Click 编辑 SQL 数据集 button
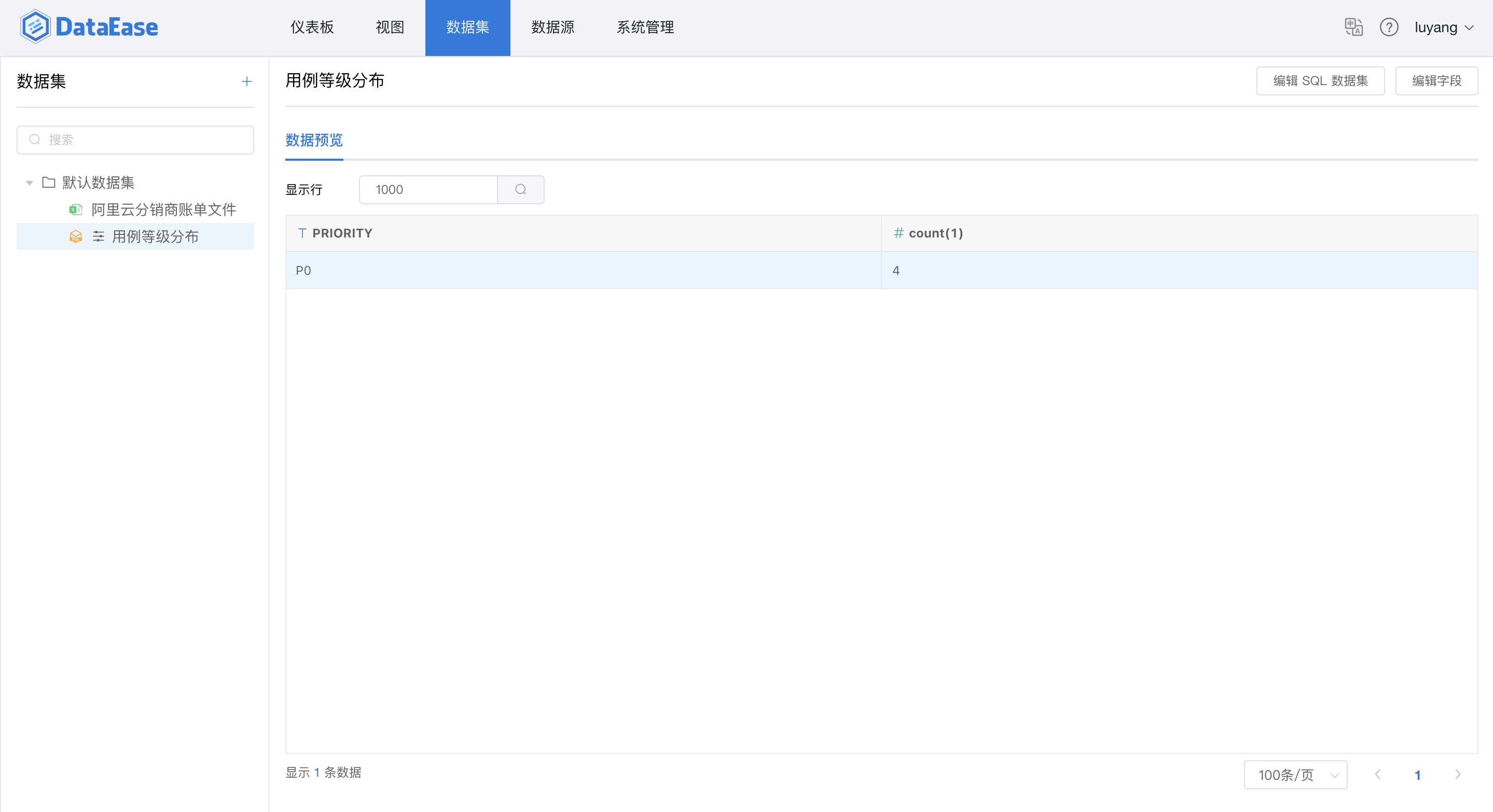The height and width of the screenshot is (812, 1493). (x=1320, y=80)
